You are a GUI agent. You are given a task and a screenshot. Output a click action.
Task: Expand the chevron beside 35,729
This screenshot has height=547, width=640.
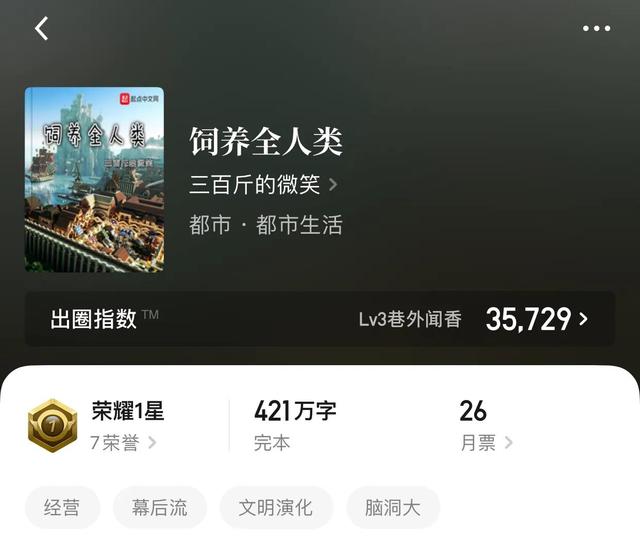(x=584, y=319)
